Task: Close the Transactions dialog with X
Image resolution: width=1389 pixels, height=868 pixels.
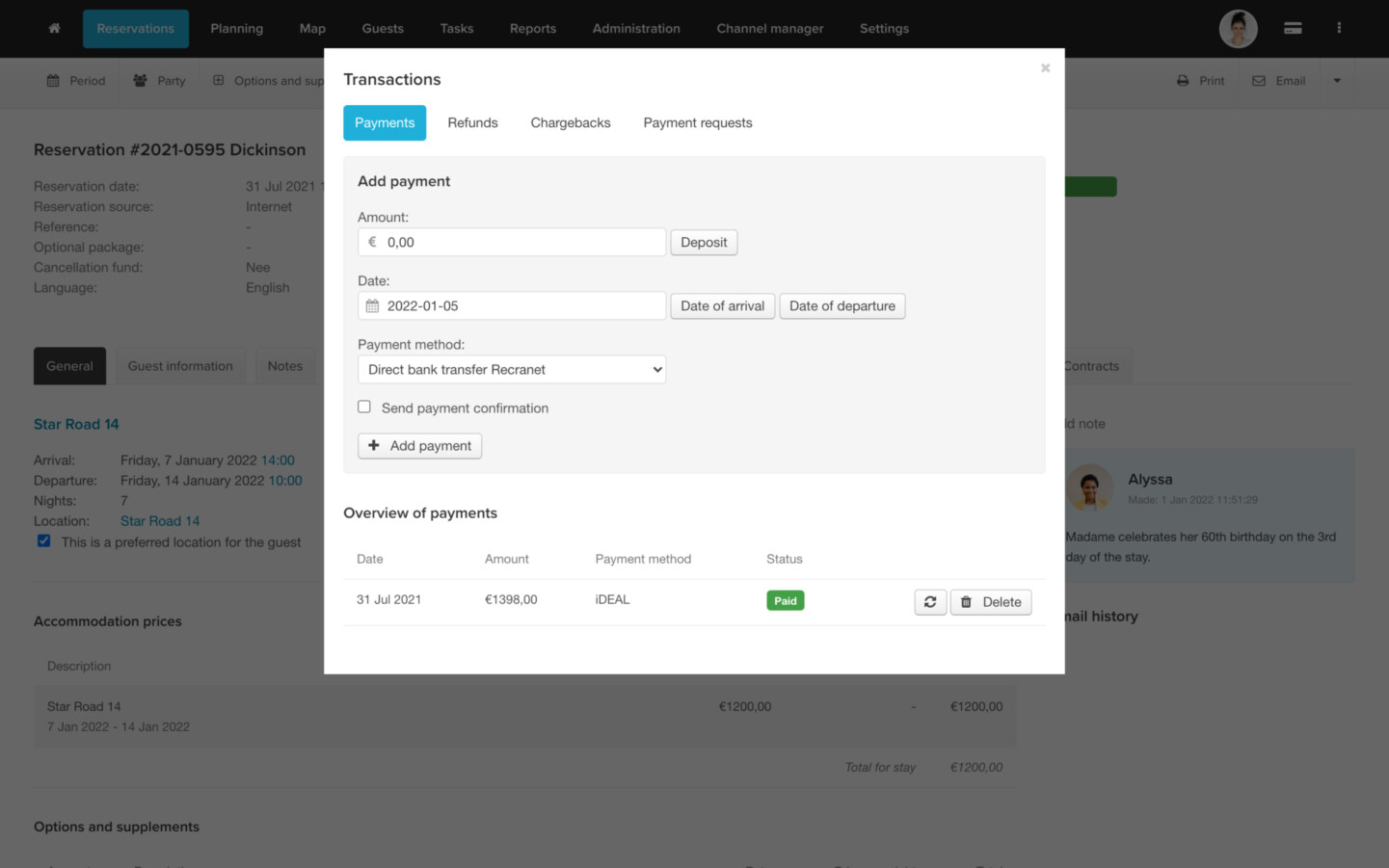Action: [1045, 68]
